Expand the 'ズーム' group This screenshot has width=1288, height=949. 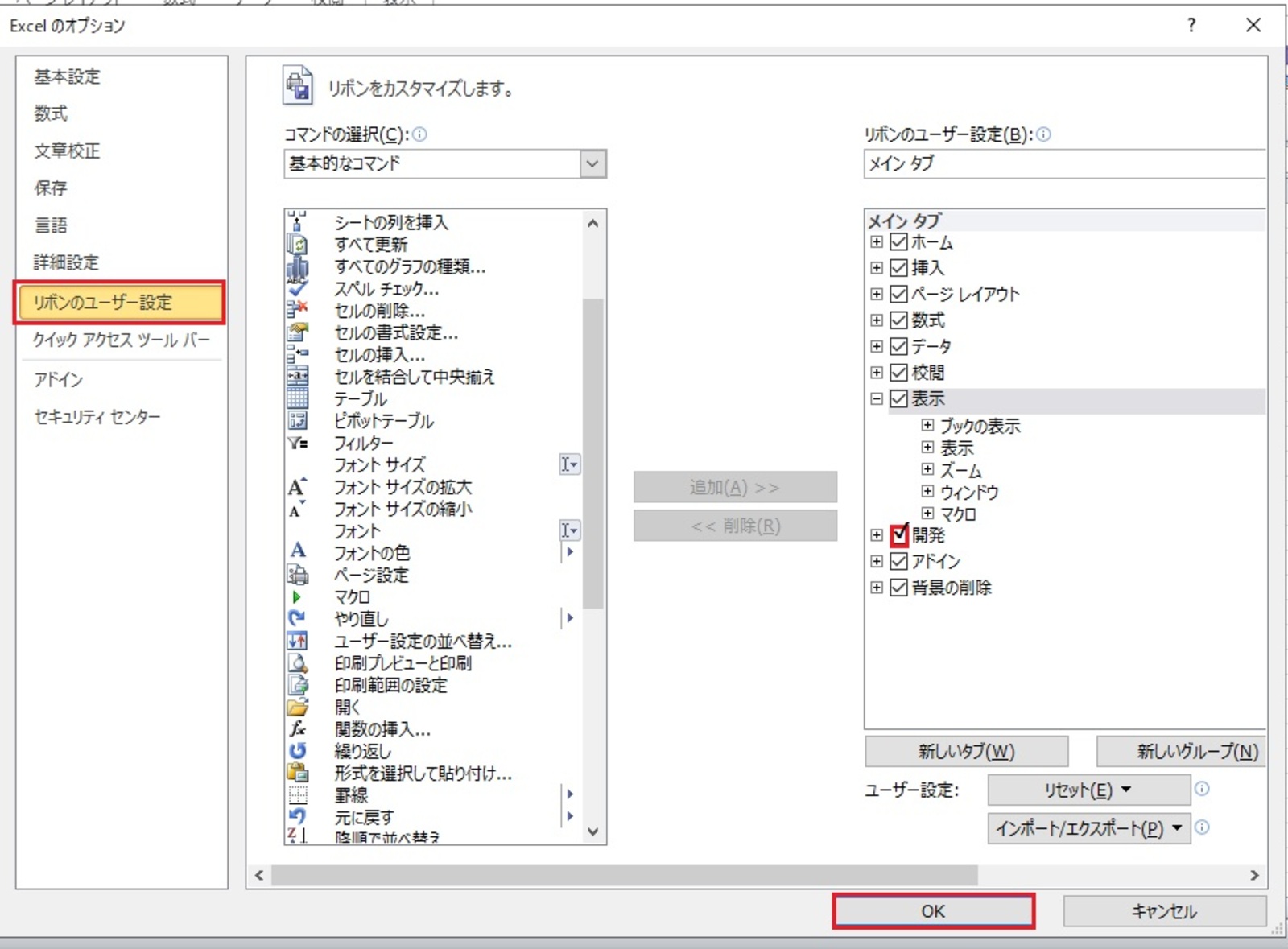[x=927, y=469]
